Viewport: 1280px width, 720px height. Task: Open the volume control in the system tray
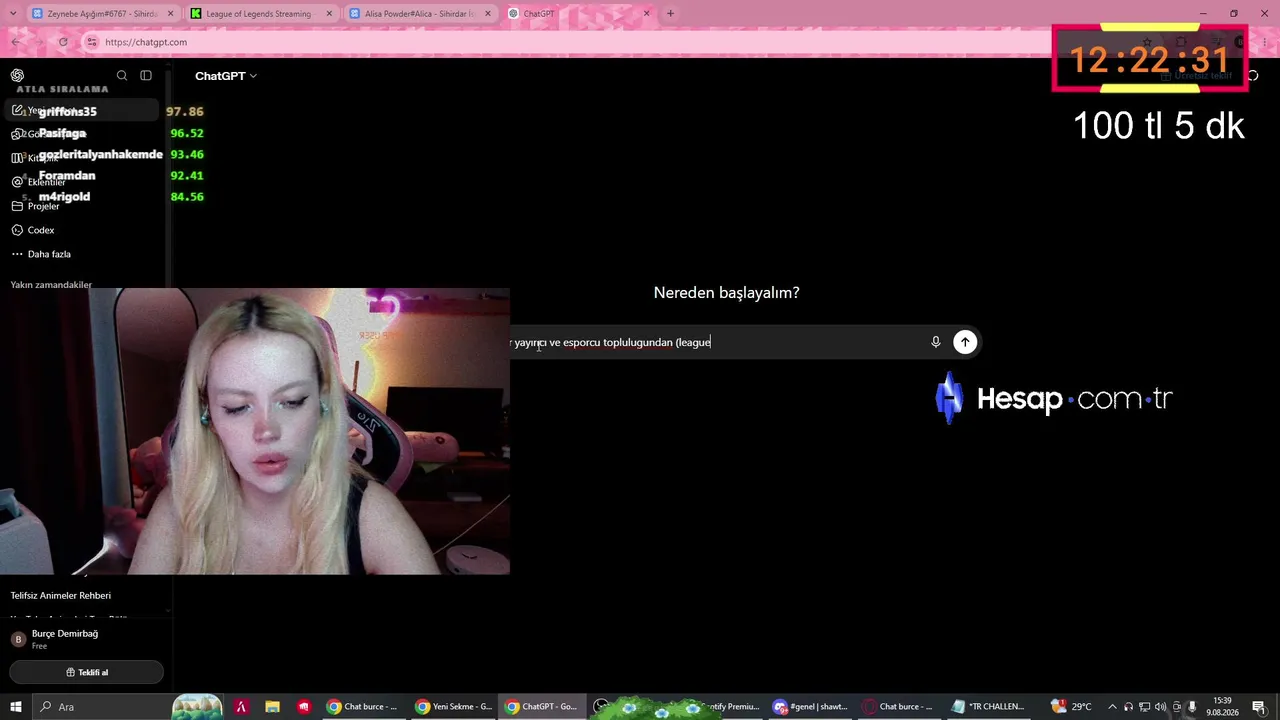1161,707
